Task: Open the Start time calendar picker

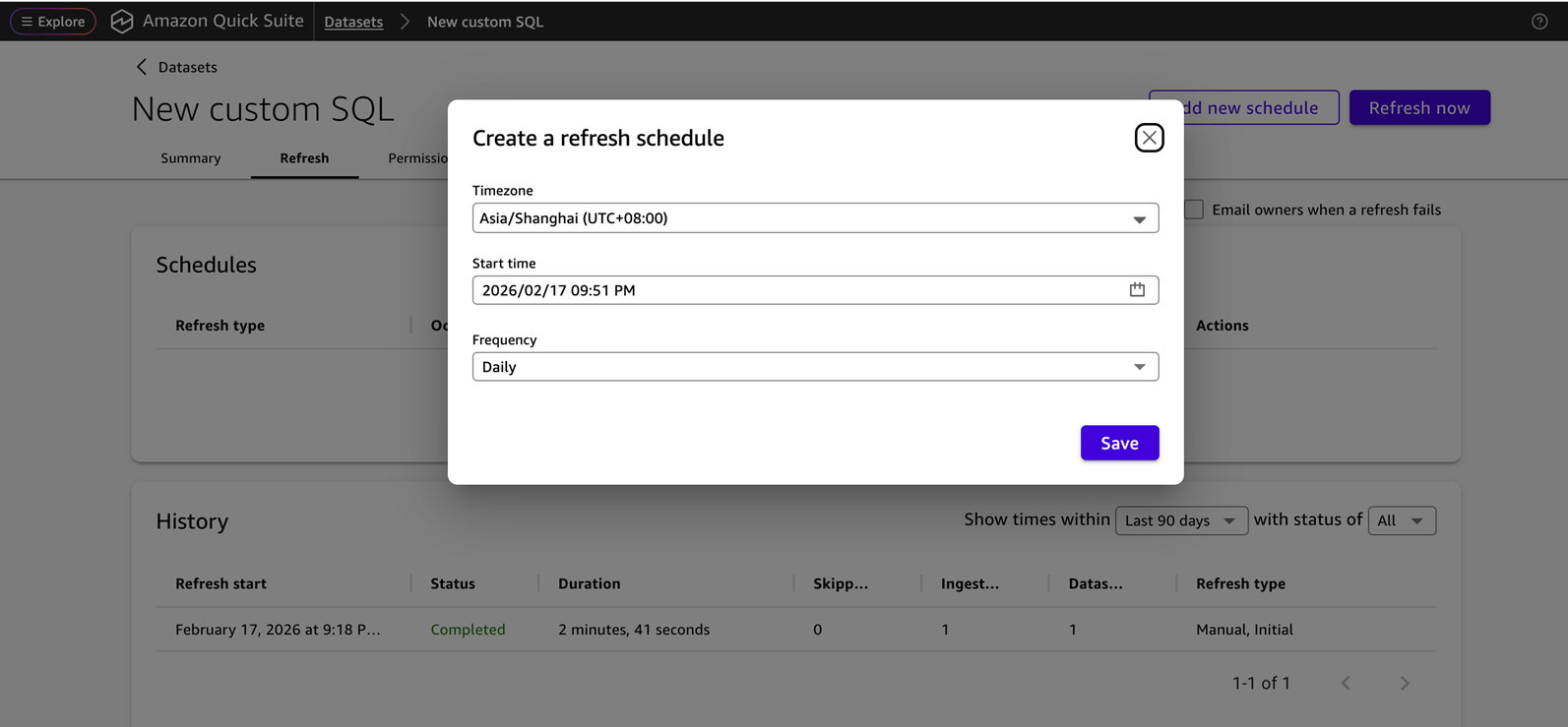Action: [x=1137, y=289]
